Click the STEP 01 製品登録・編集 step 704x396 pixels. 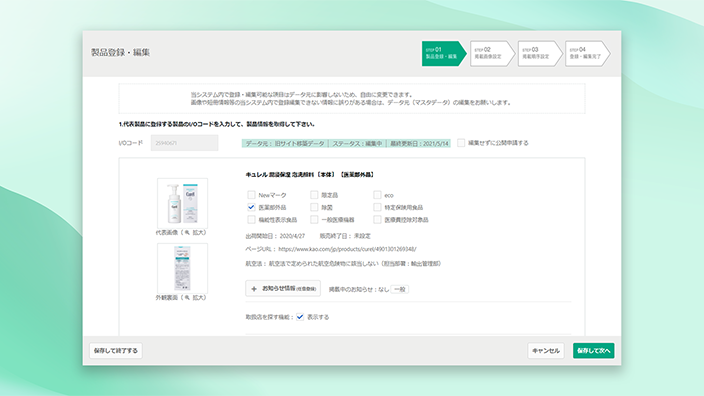tap(444, 53)
